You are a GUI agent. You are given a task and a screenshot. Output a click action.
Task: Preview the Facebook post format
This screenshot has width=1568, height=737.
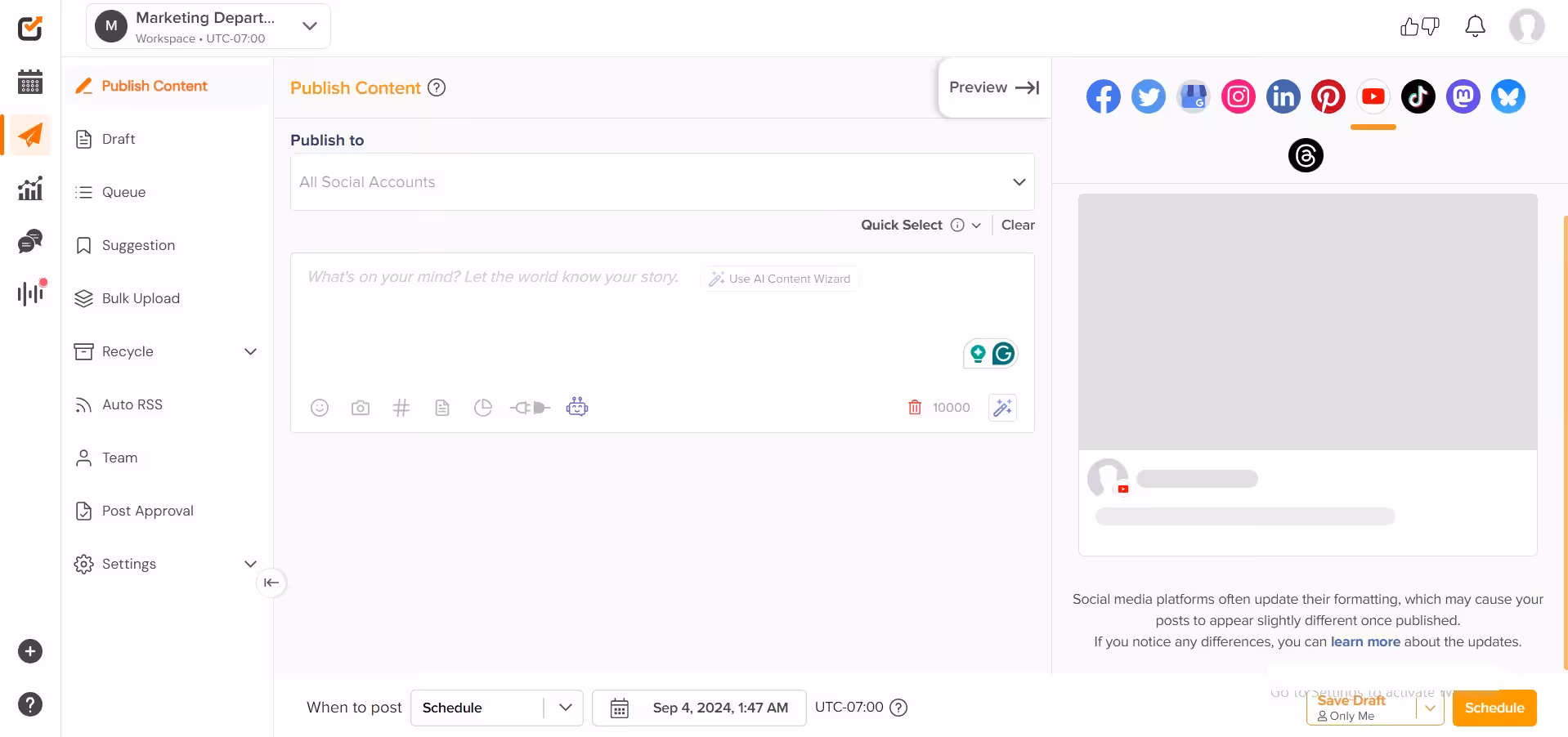point(1104,96)
